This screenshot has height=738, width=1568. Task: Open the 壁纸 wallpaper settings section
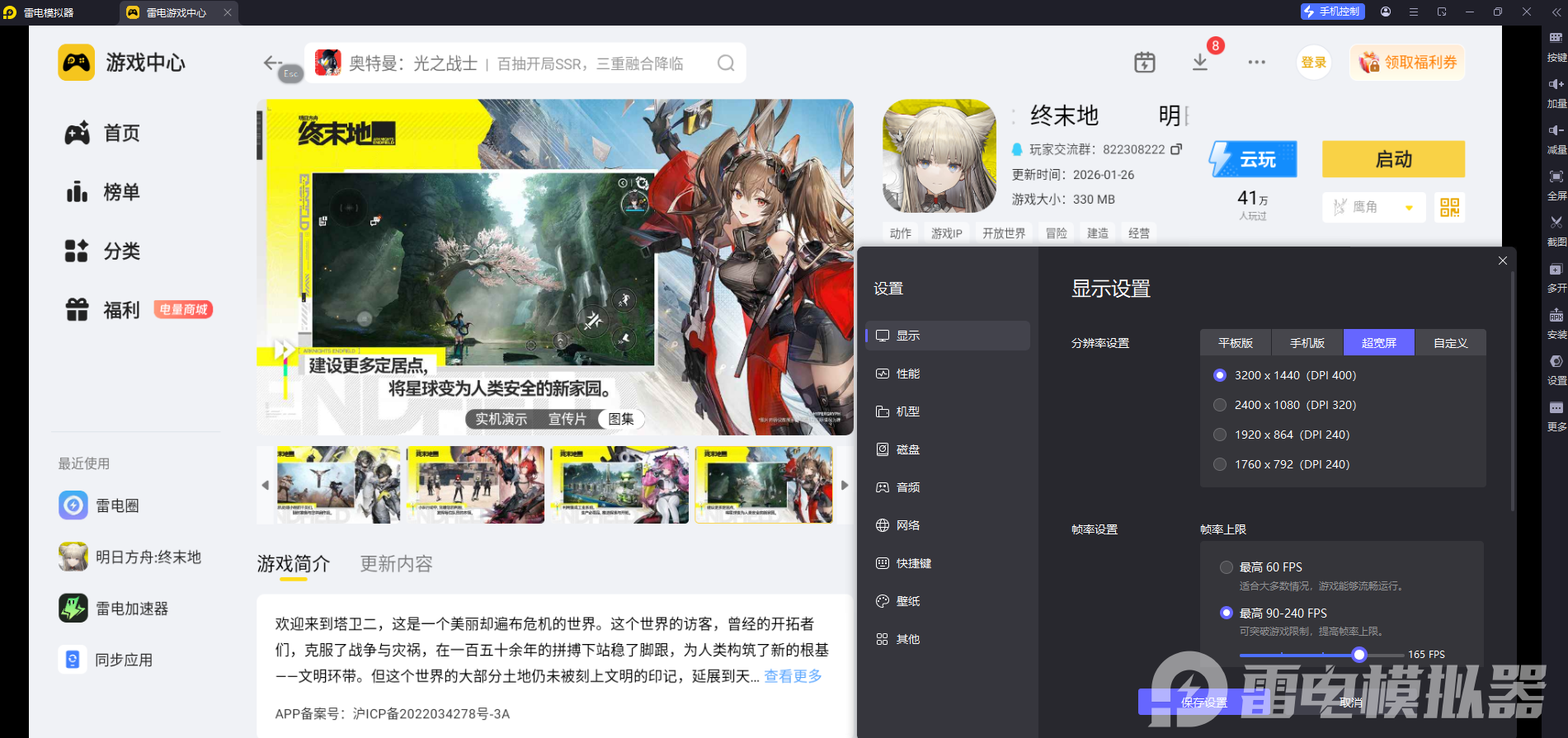click(948, 601)
